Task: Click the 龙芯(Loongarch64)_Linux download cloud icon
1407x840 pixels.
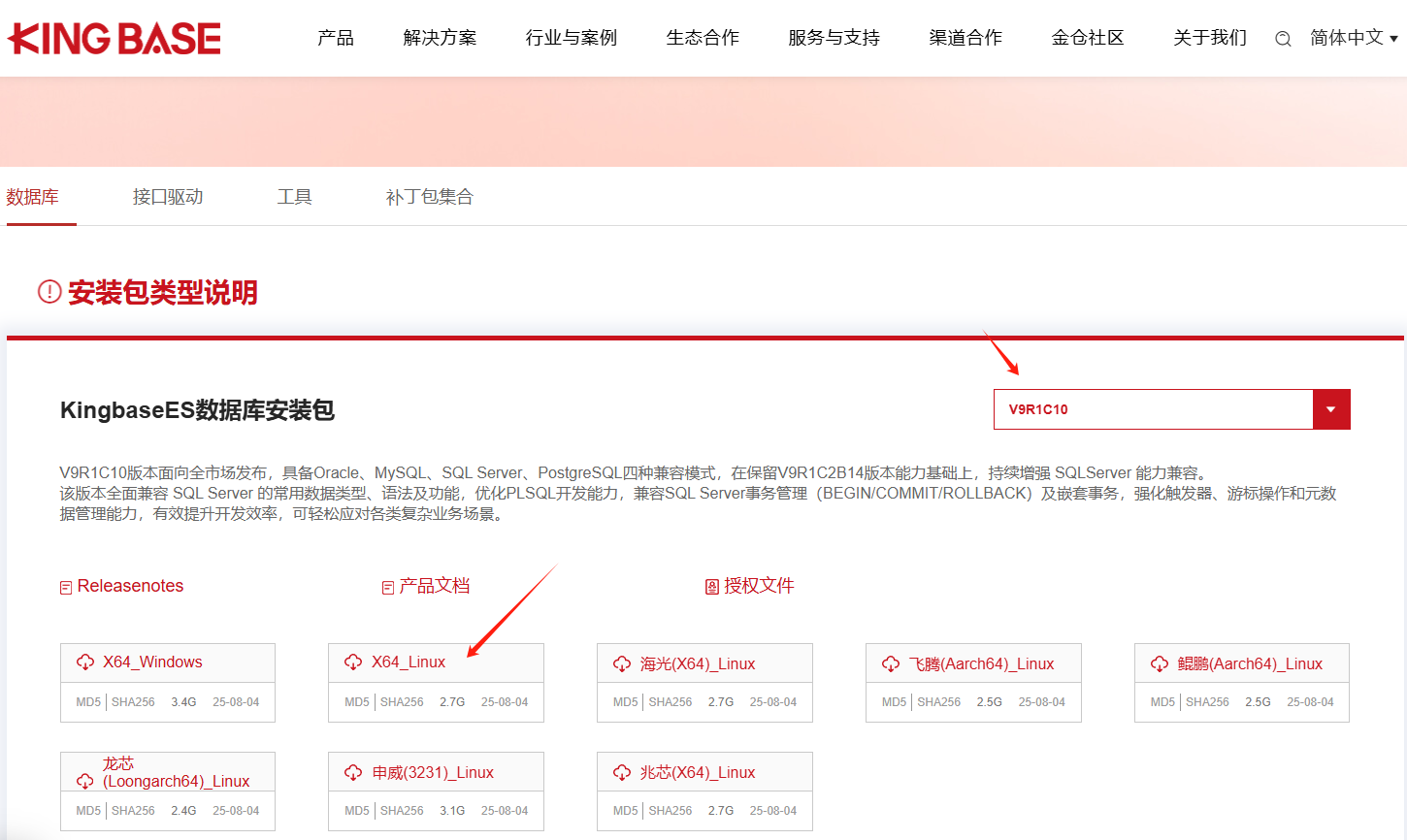Action: [x=85, y=781]
